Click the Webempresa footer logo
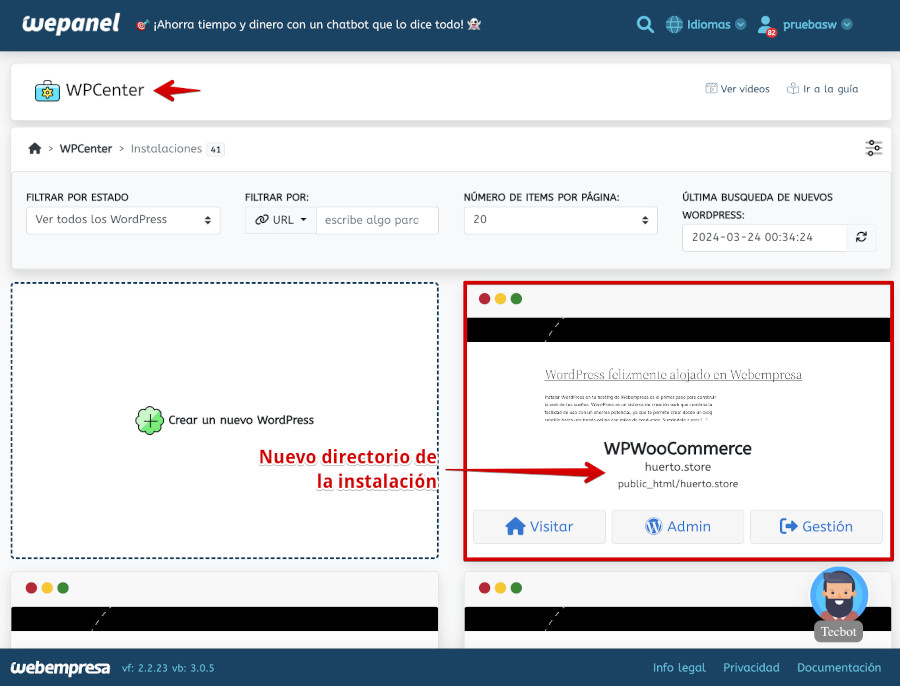The width and height of the screenshot is (900, 686). [x=60, y=668]
